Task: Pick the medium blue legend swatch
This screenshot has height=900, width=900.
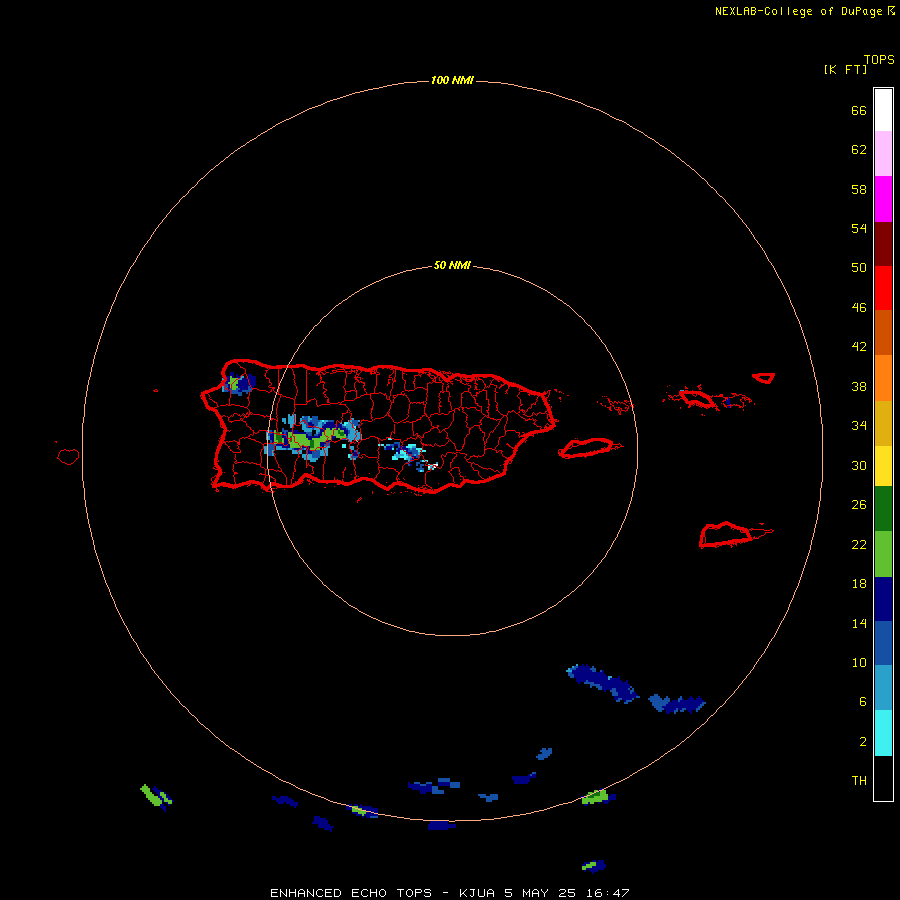Action: pos(883,643)
